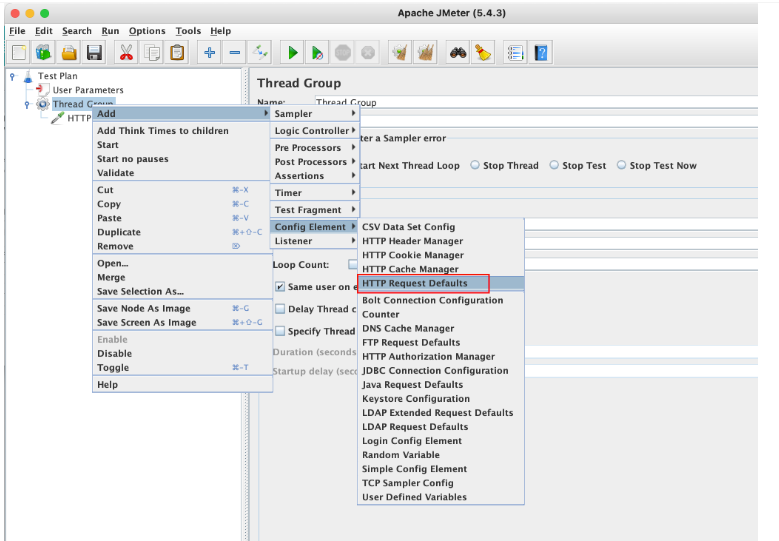Click the Stop test toolbar icon

click(343, 52)
